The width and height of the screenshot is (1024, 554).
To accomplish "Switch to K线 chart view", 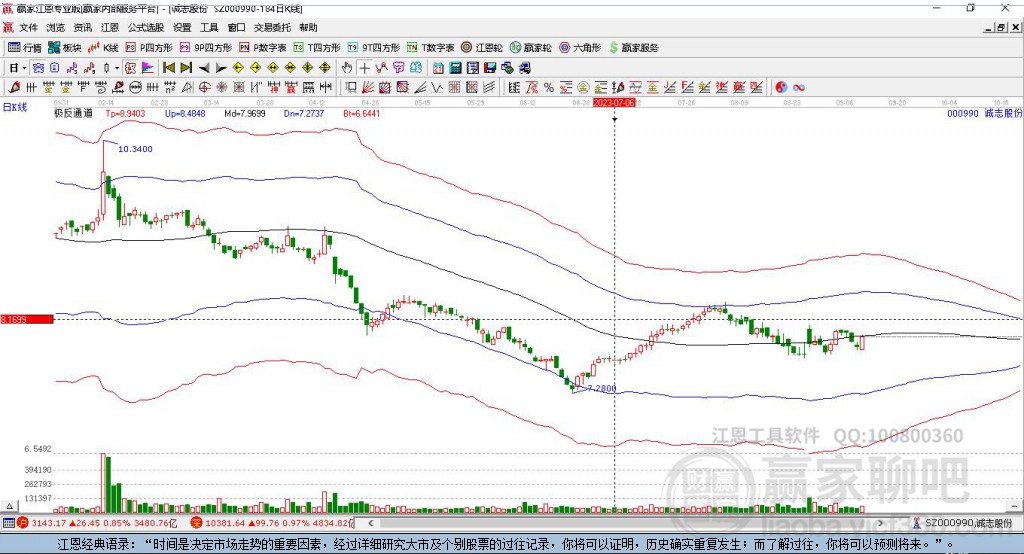I will click(x=104, y=48).
